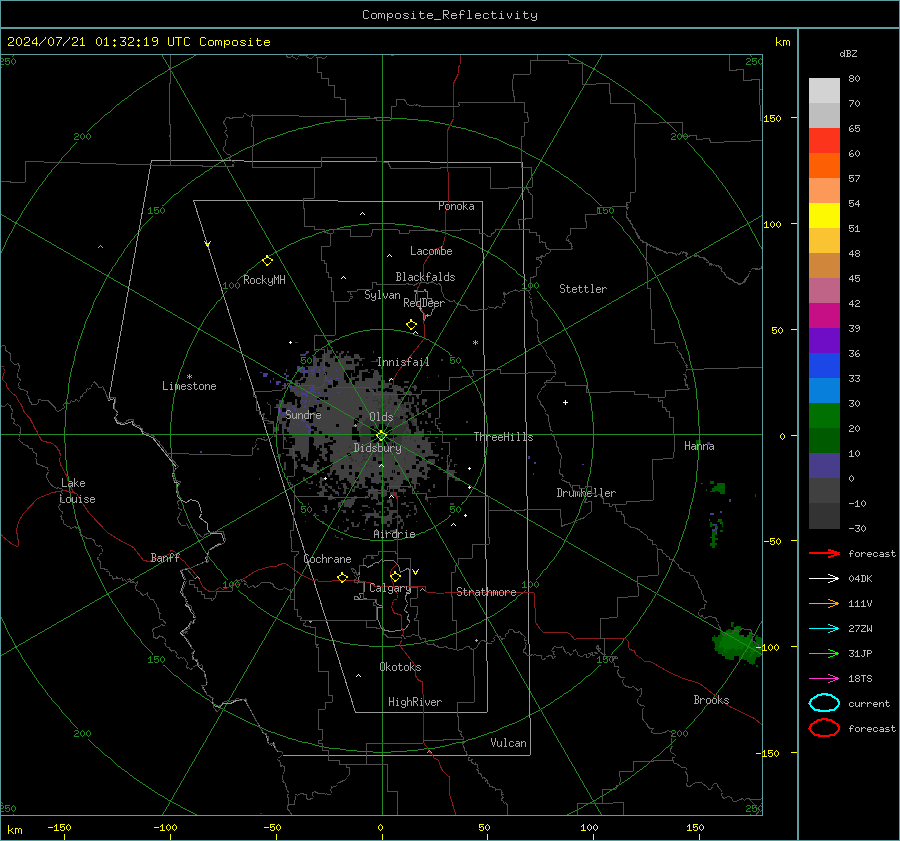Select the cyan current ellipse icon

tap(824, 703)
